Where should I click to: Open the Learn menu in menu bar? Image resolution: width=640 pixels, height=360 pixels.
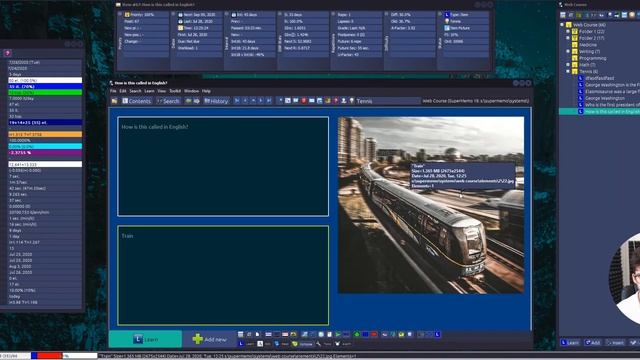(x=149, y=91)
